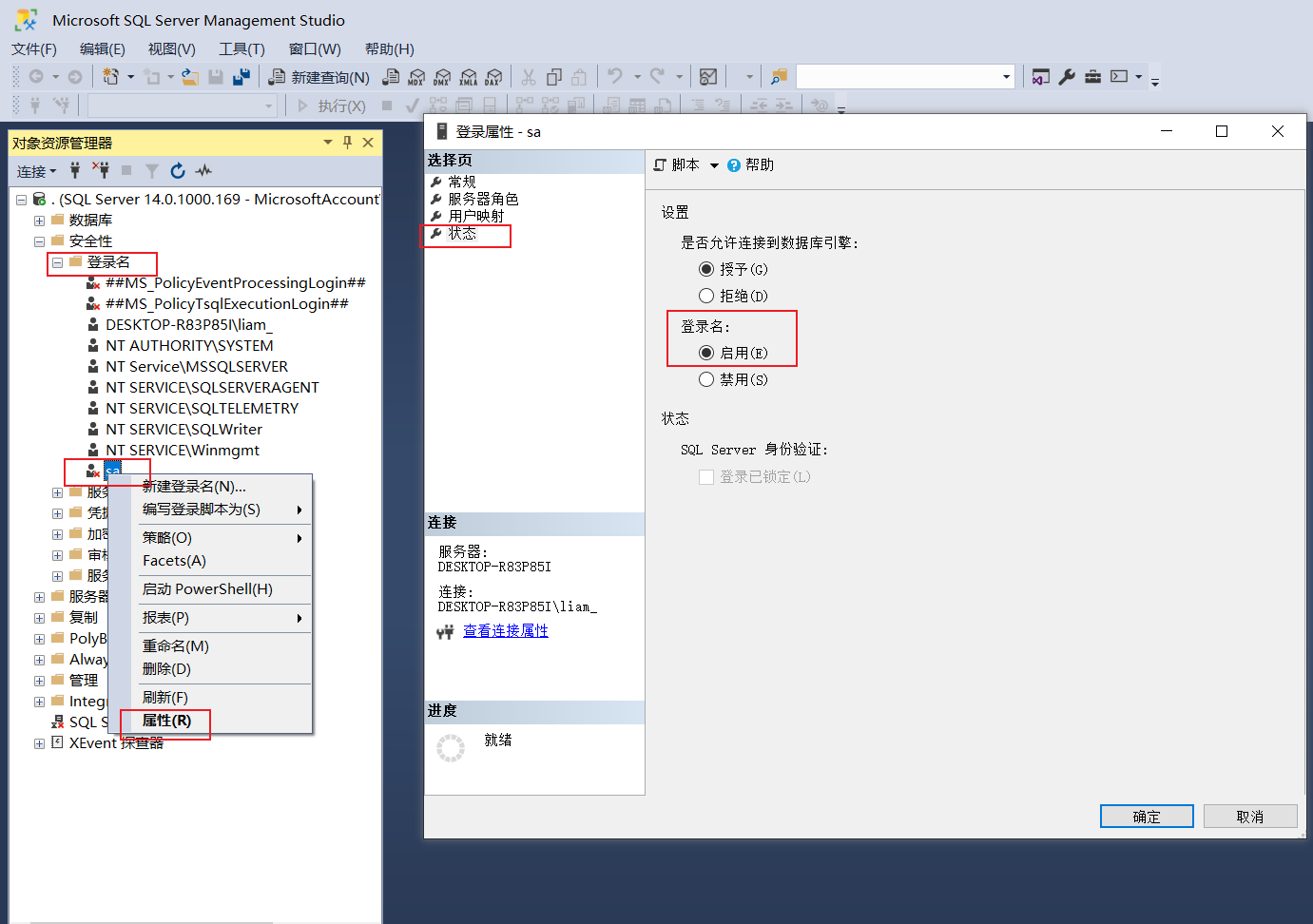Click the Activity Monitor toolbar icon

(708, 77)
